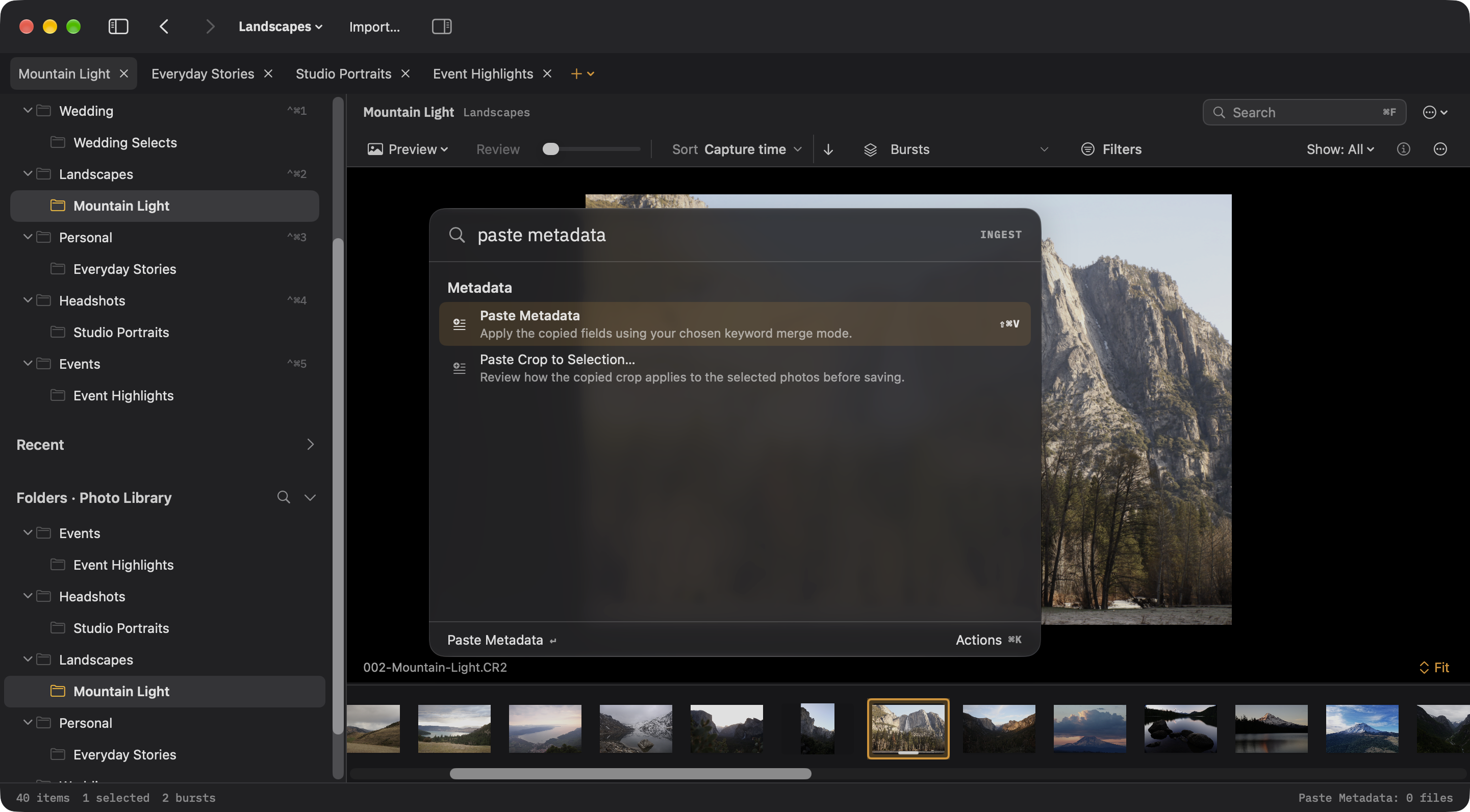
Task: Expand the Recent section arrow
Action: pos(311,445)
